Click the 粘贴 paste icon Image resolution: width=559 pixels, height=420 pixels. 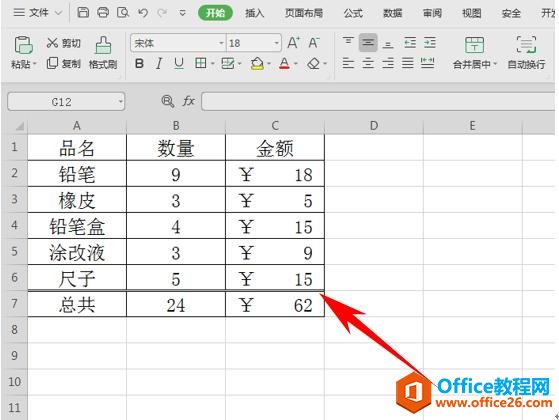(x=24, y=45)
